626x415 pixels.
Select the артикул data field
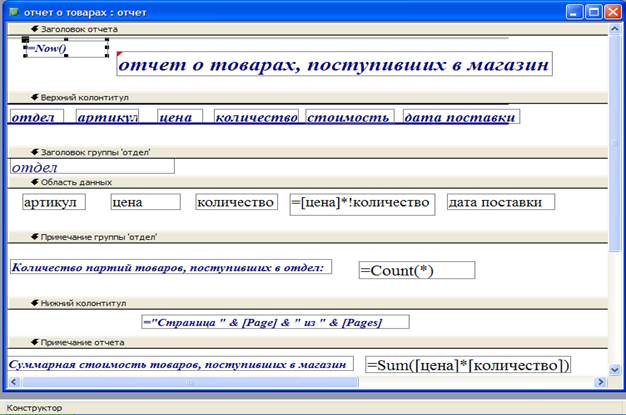point(54,202)
